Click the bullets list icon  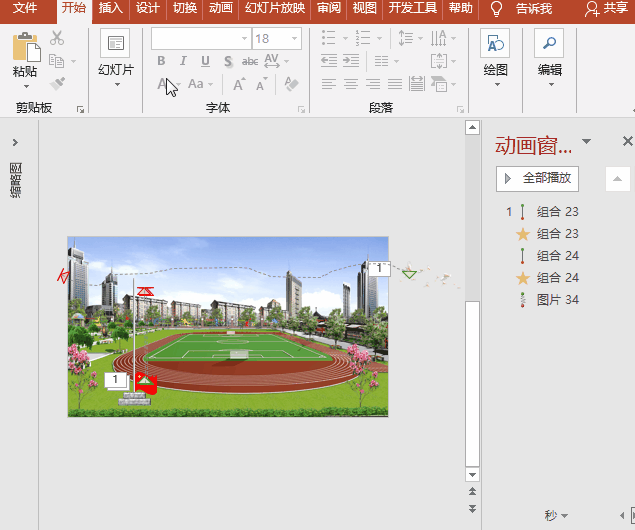(x=328, y=38)
